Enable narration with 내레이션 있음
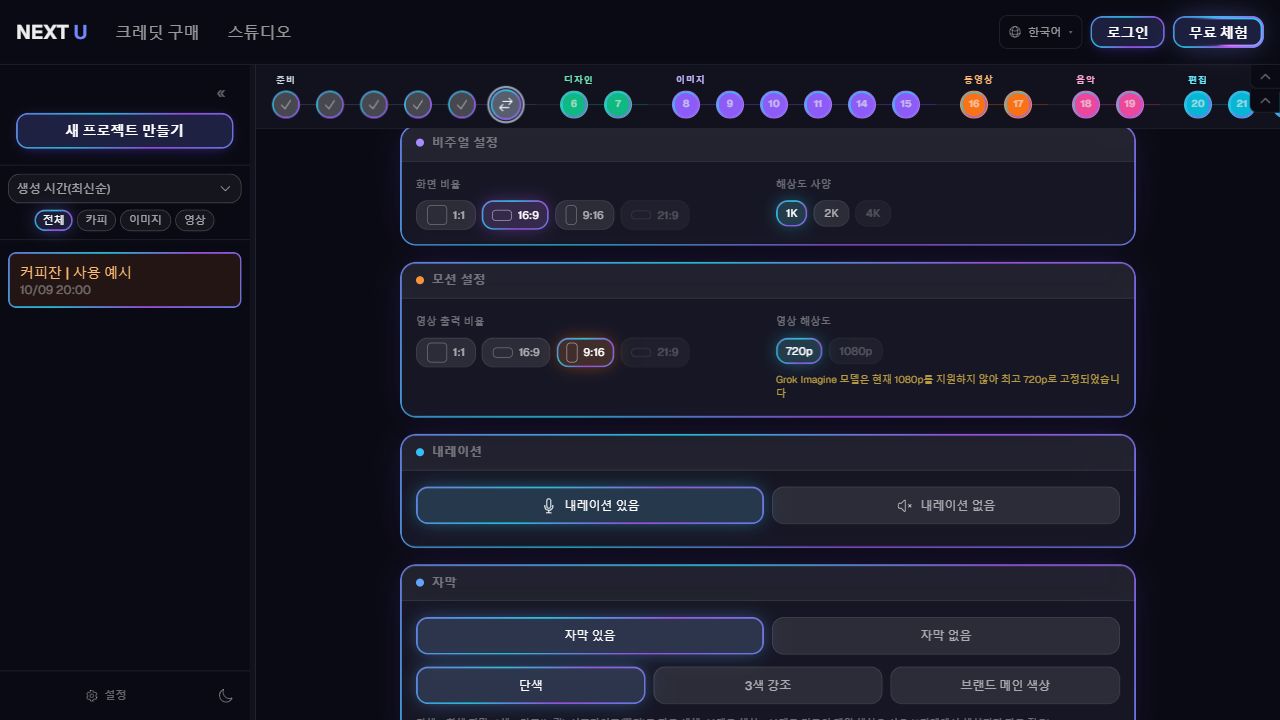Screen dimensions: 1280x720 [x=590, y=505]
